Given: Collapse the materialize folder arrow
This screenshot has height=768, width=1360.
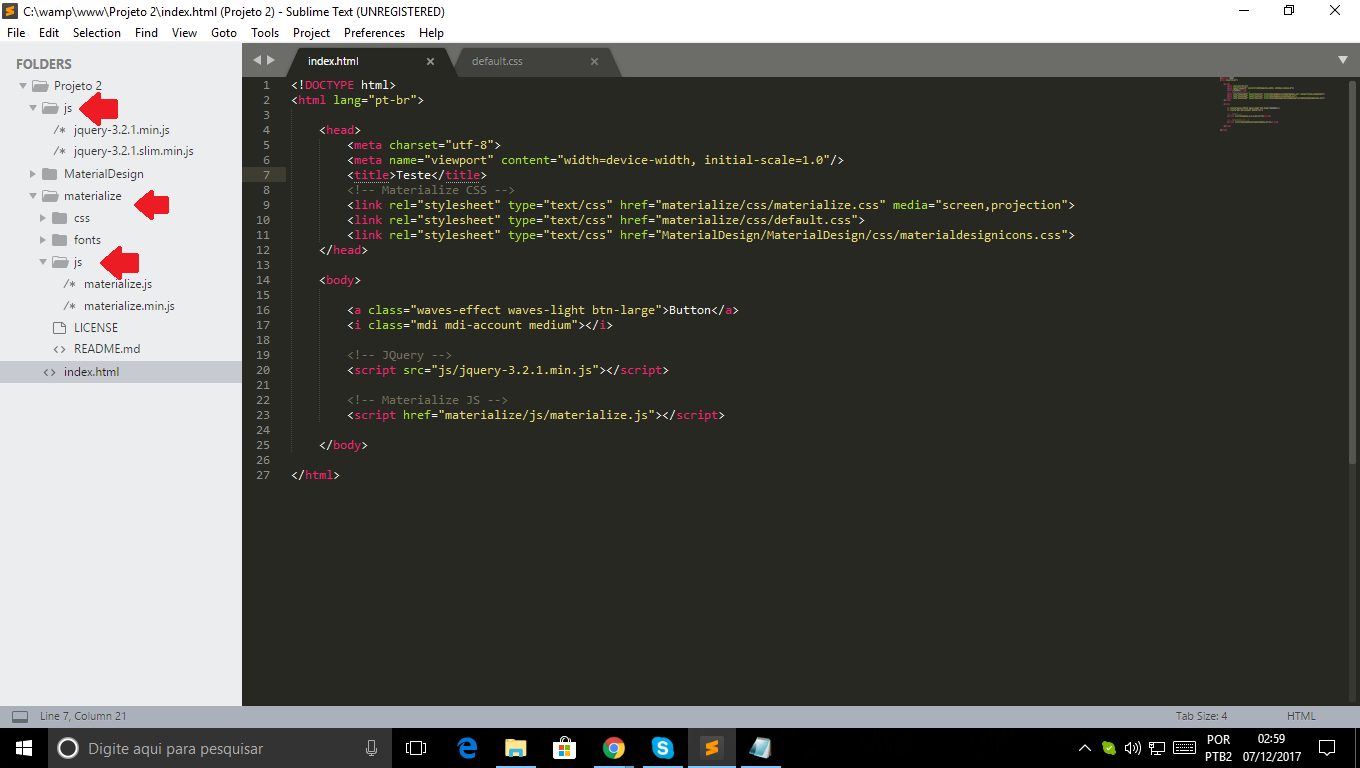Looking at the screenshot, I should (x=32, y=196).
